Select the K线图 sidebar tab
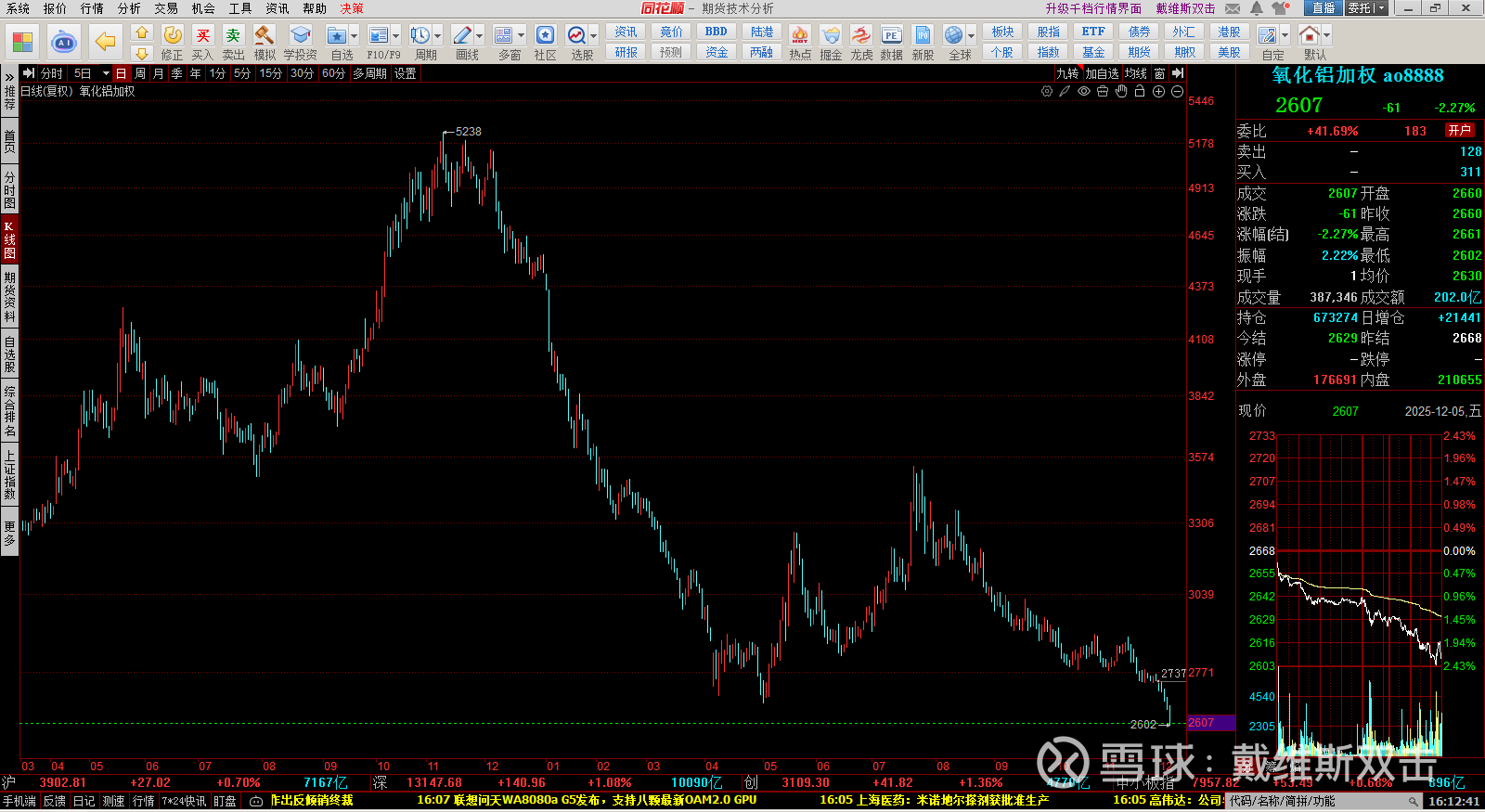The image size is (1485, 812). coord(9,239)
